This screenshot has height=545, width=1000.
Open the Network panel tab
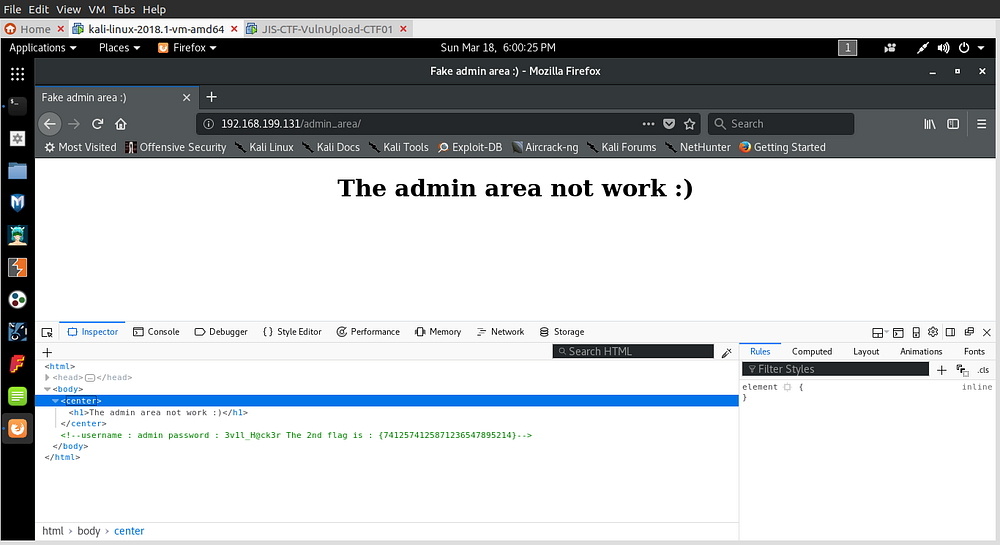(x=500, y=332)
